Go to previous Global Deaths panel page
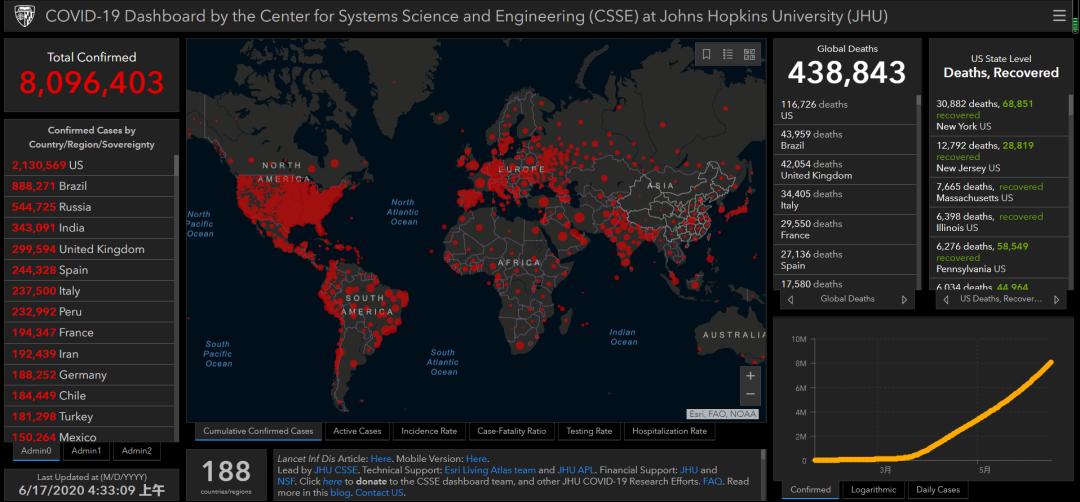Screen dimensions: 1080x502 (x=790, y=300)
